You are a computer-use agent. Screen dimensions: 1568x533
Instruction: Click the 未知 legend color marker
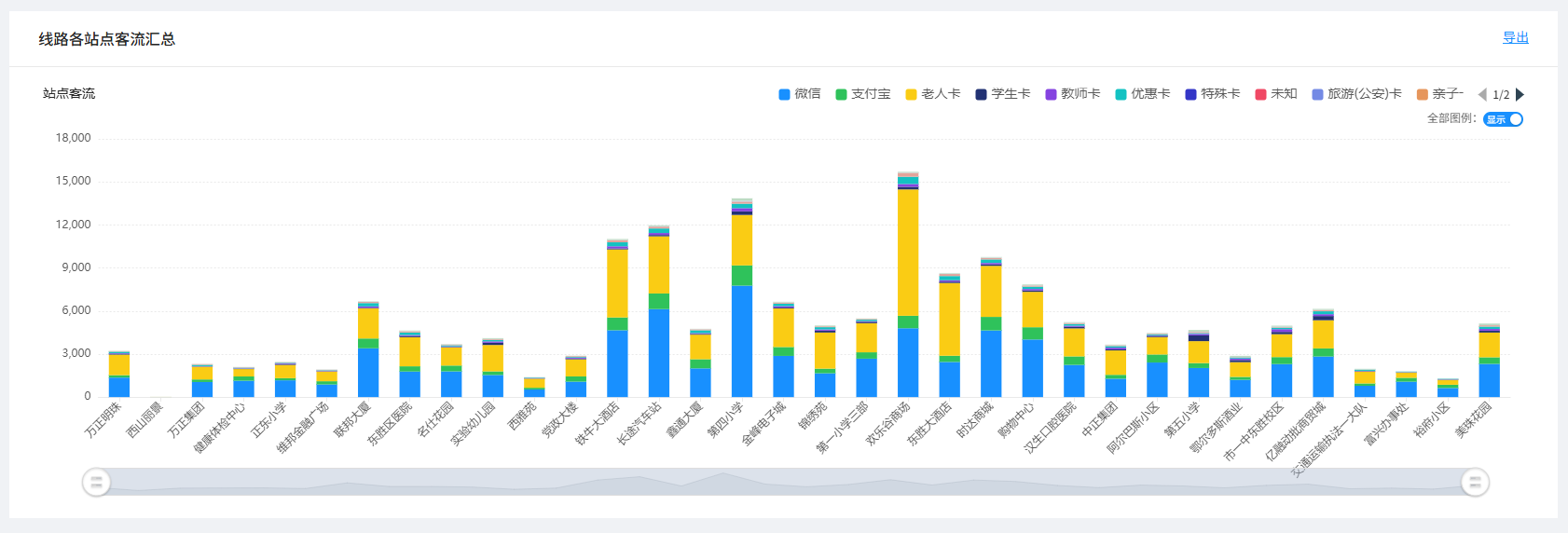(1260, 94)
